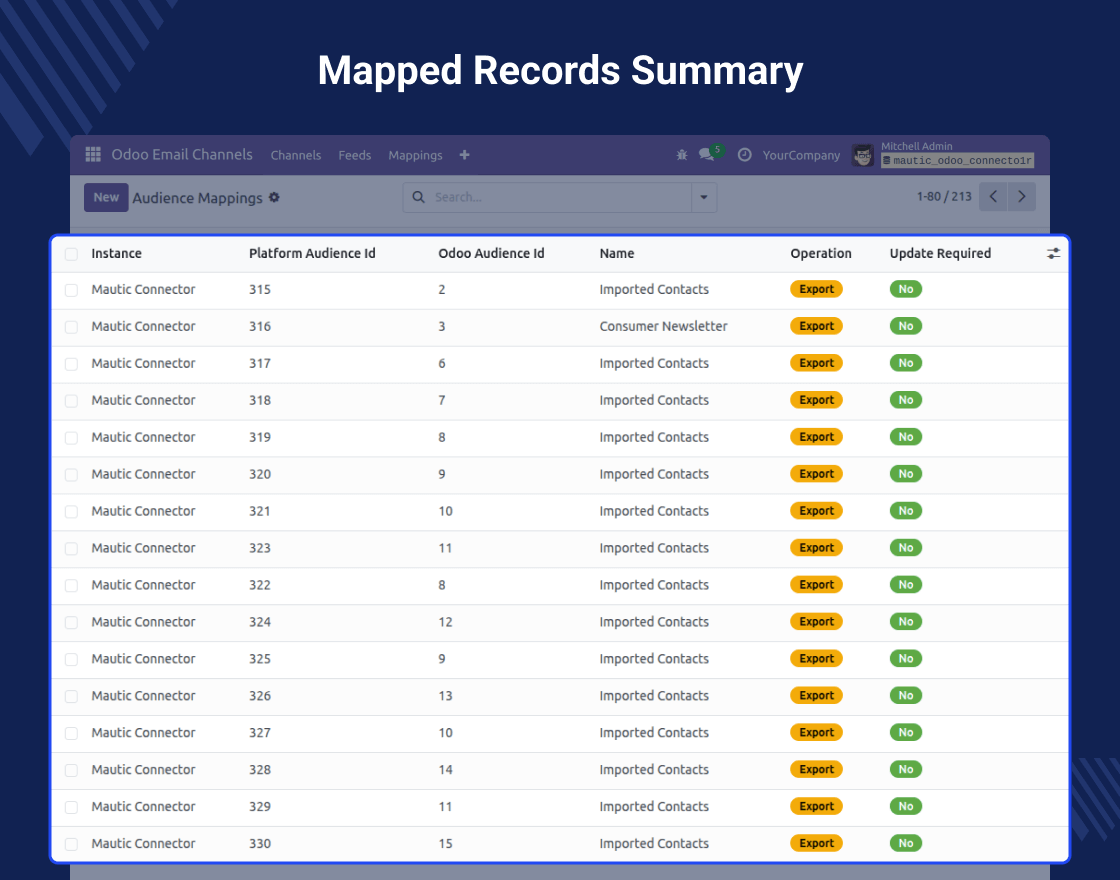Click Platform Audience Id 329 cell
This screenshot has height=880, width=1120.
point(260,806)
